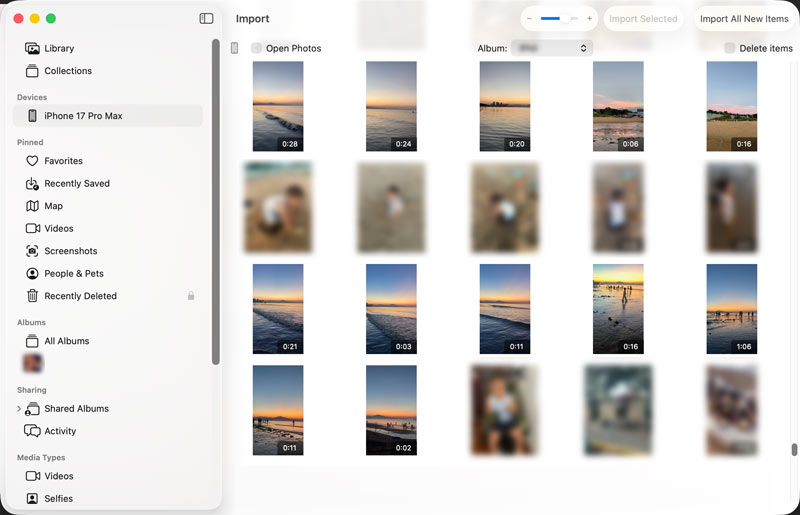
Task: Click the lock icon beside Recently Deleted
Action: point(191,296)
